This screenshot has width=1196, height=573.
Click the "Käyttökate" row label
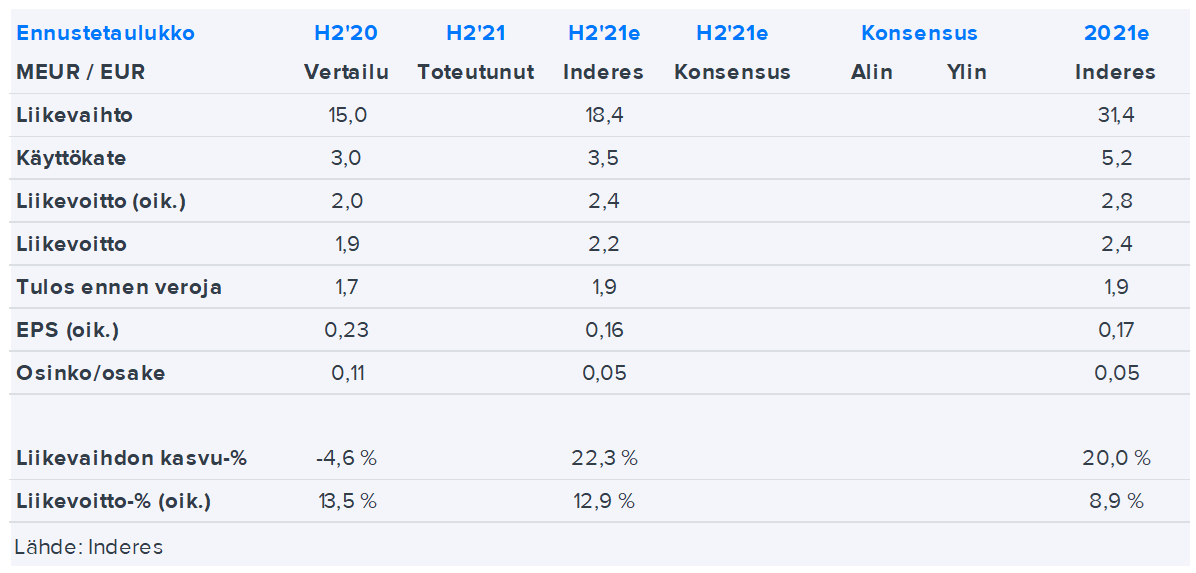(x=71, y=158)
